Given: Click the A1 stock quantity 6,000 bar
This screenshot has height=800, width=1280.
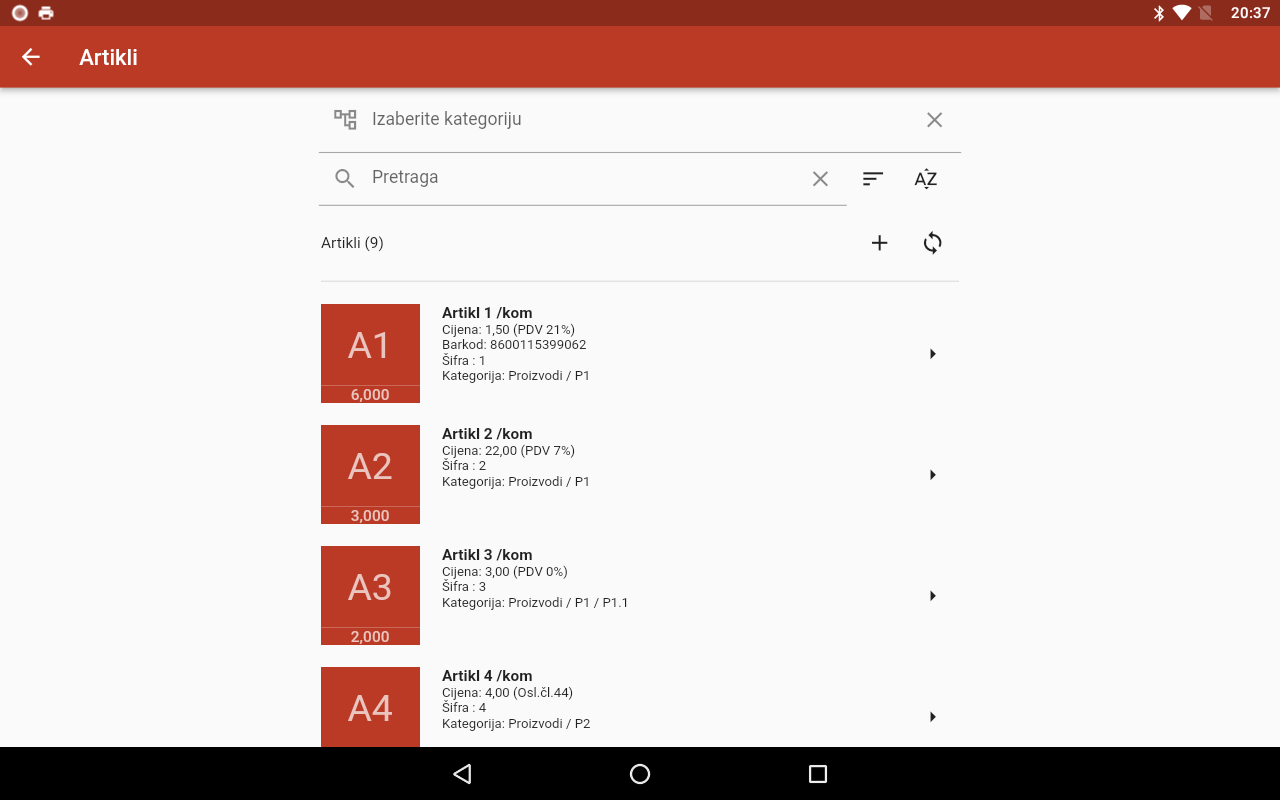Looking at the screenshot, I should tap(370, 394).
